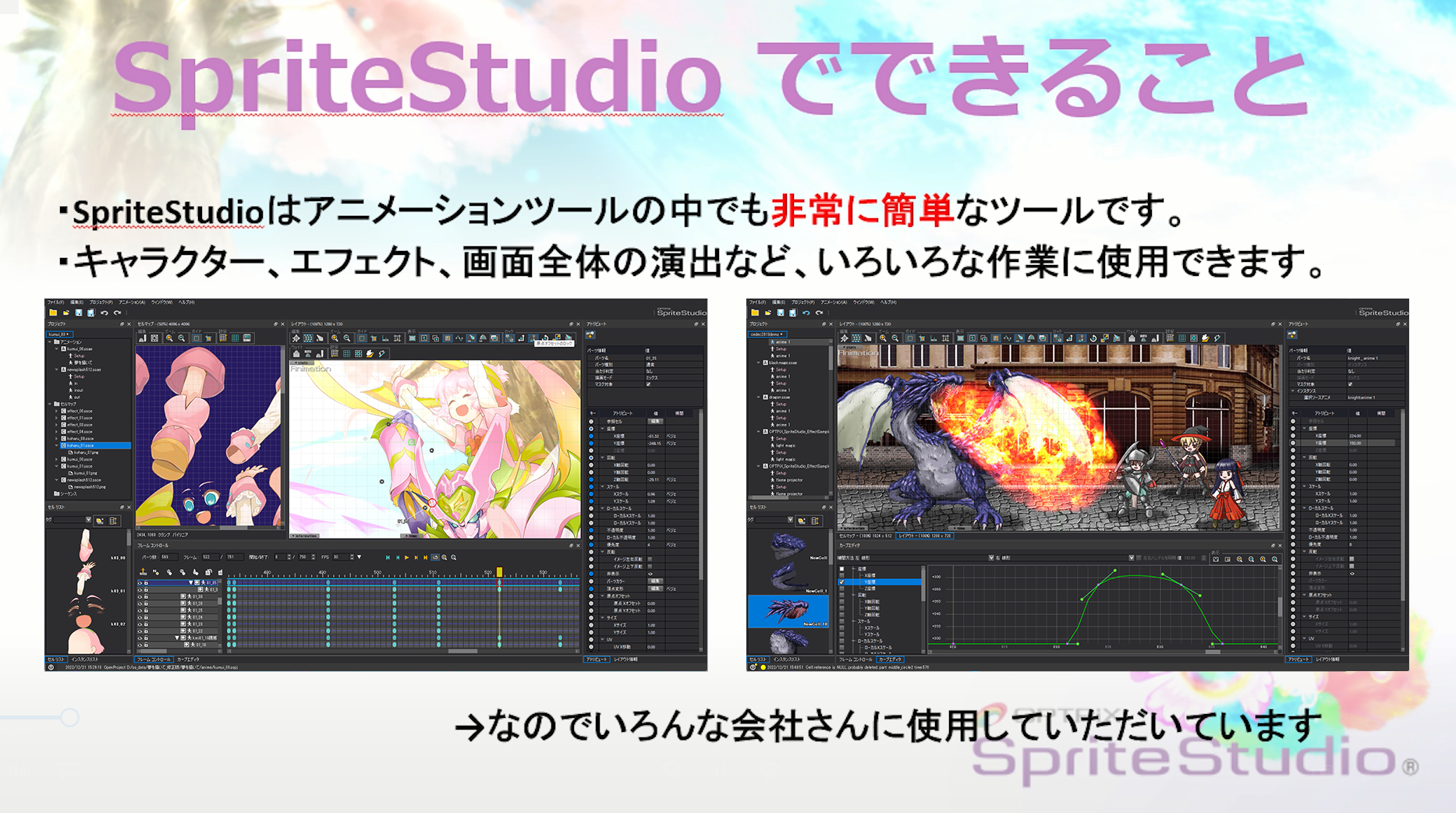1456x813 pixels.
Task: Collapse 座標 attribute group in left attribute panel
Action: [603, 429]
